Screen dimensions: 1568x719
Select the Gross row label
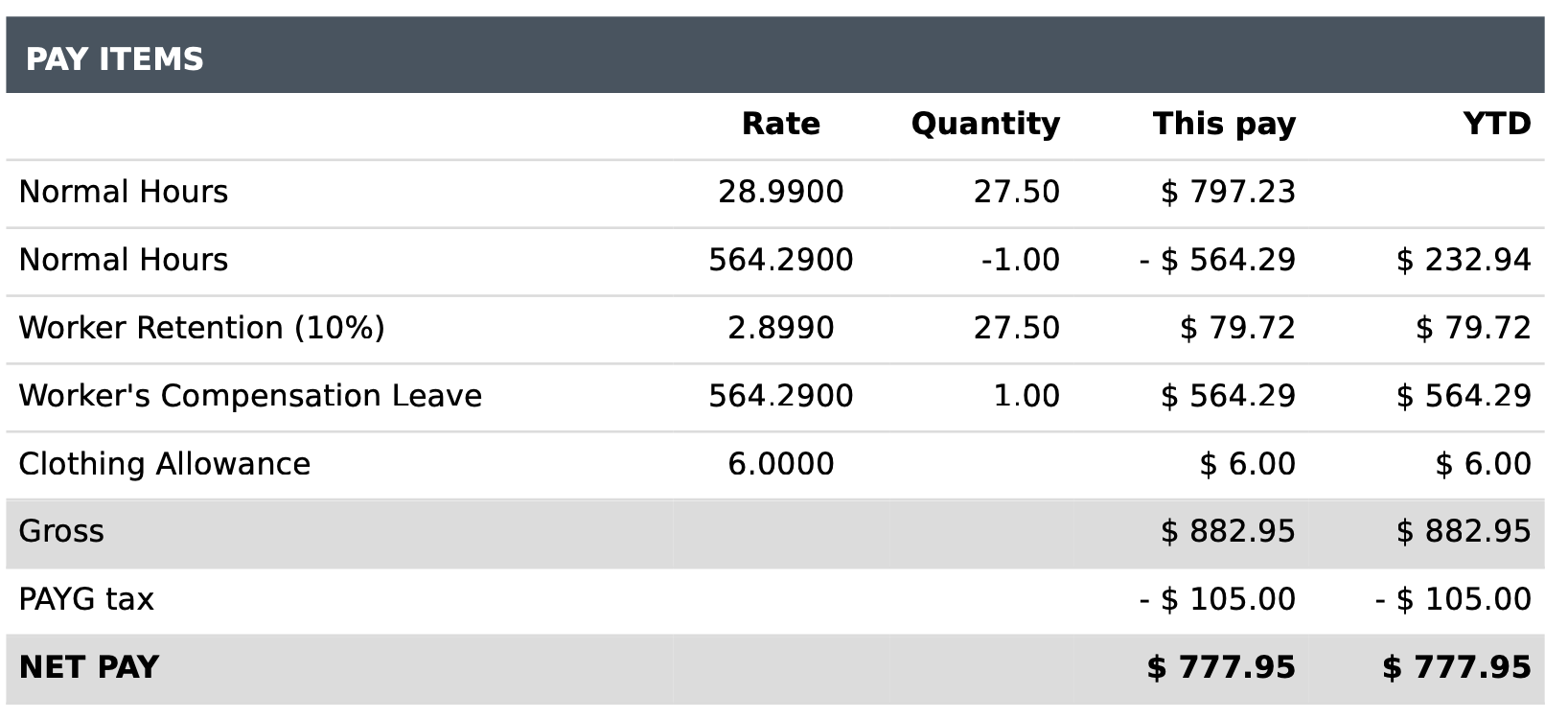coord(61,531)
